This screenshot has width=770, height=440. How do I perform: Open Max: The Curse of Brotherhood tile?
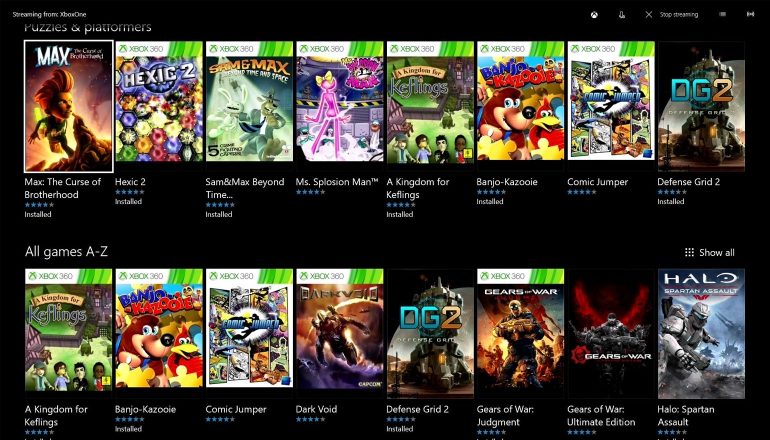tap(68, 106)
